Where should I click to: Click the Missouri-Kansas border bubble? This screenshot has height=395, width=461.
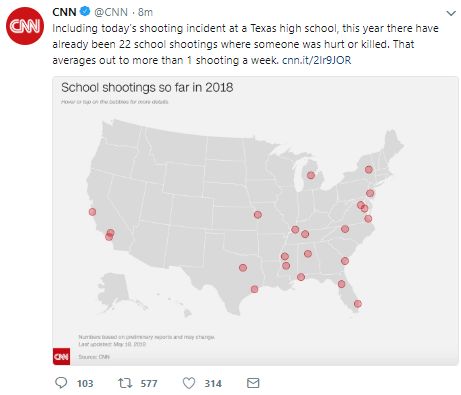coord(258,214)
